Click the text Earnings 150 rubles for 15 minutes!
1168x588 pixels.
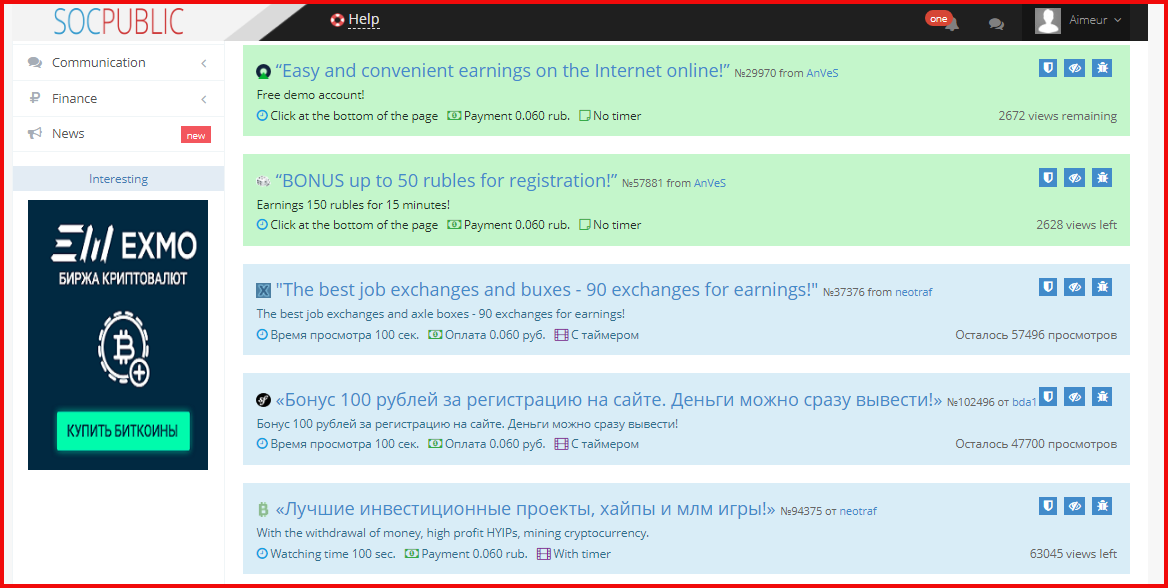coord(353,204)
